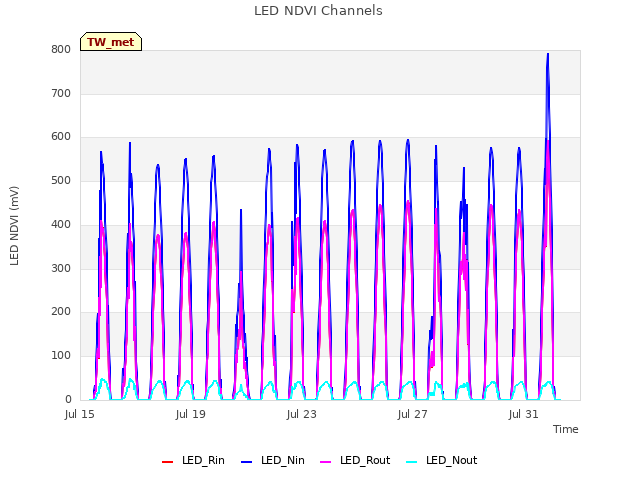The height and width of the screenshot is (480, 640).
Task: Click the red LED_Rin legend color marker
Action: [x=167, y=462]
